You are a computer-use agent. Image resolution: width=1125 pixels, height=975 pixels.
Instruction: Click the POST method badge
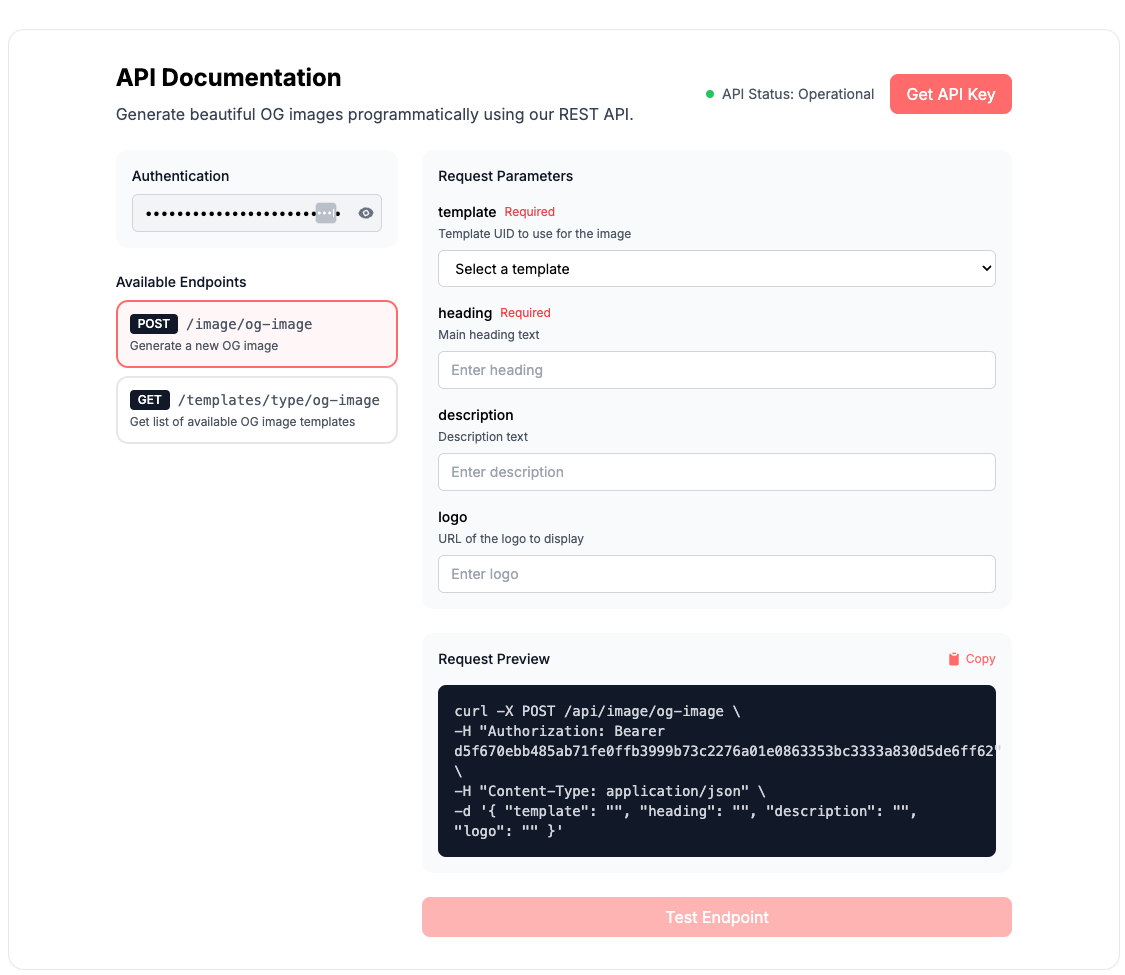[x=154, y=324]
